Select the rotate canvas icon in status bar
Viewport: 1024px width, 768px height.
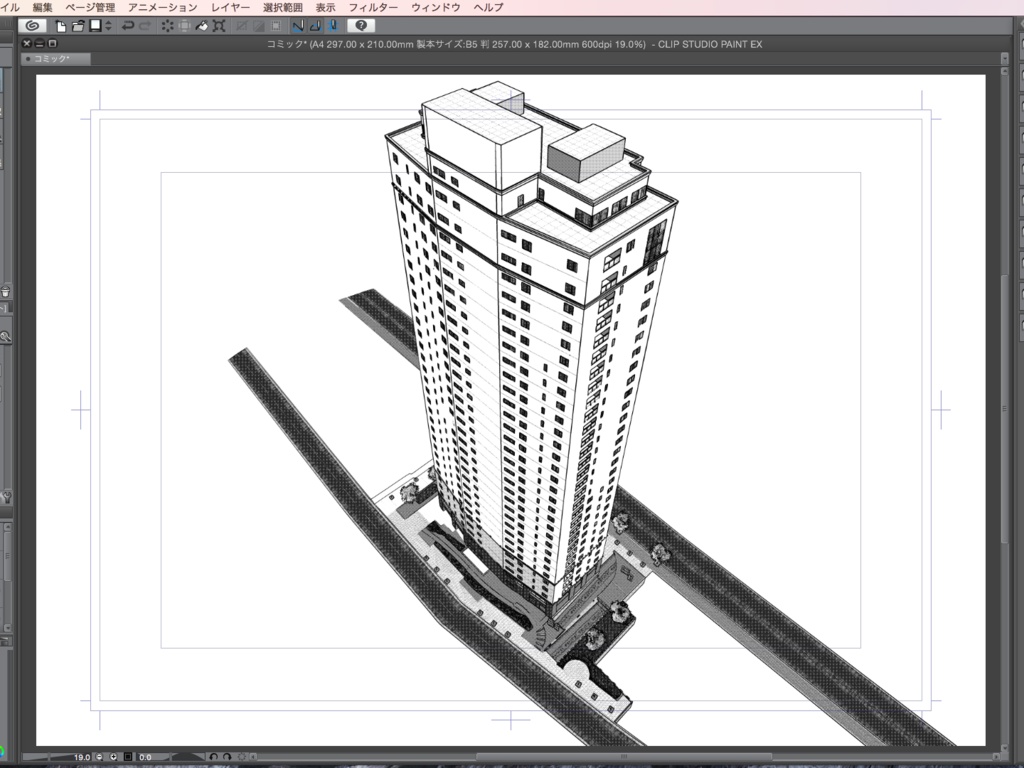pyautogui.click(x=215, y=757)
